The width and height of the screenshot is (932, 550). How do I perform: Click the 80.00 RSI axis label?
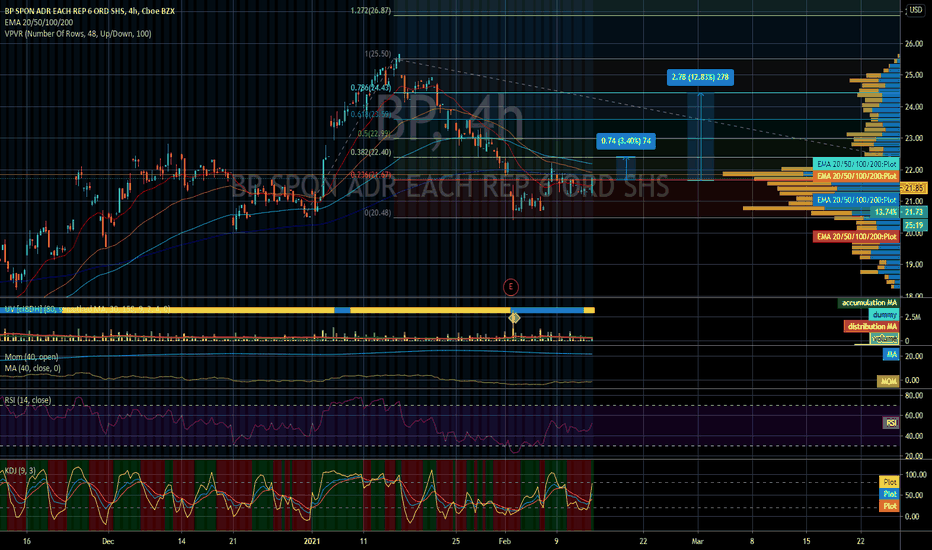coord(914,395)
